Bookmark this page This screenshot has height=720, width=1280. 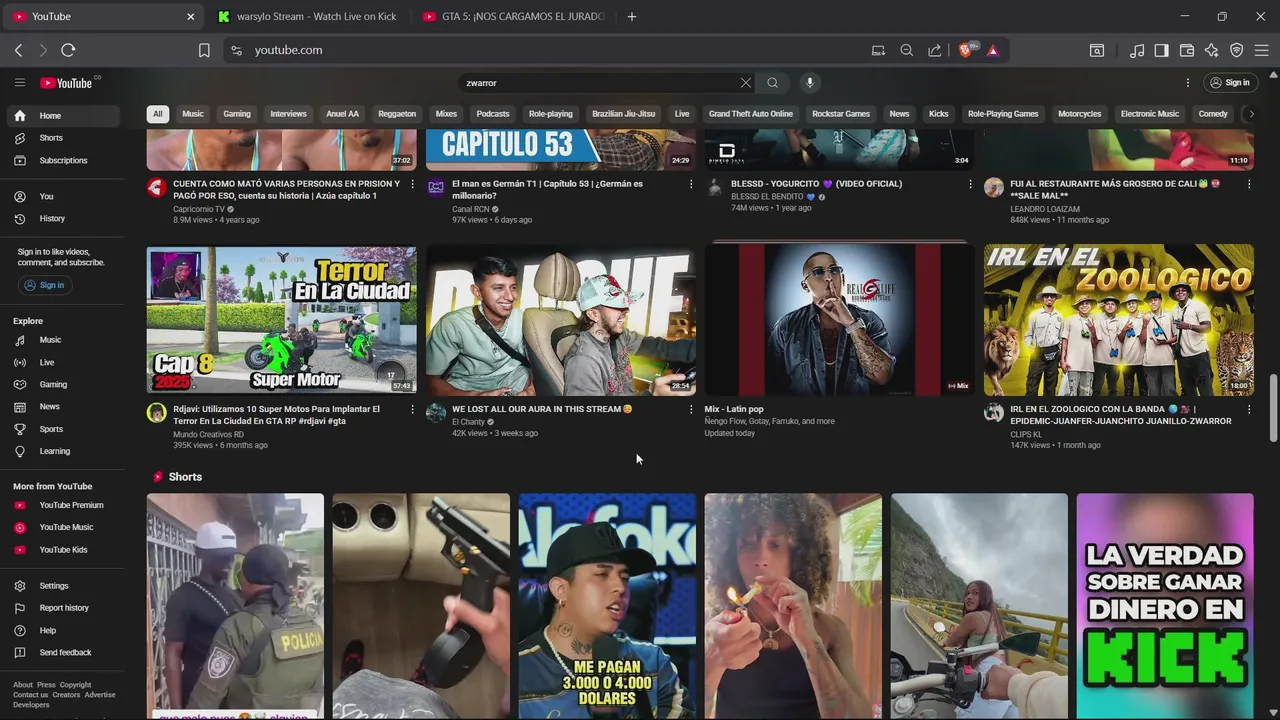[204, 50]
